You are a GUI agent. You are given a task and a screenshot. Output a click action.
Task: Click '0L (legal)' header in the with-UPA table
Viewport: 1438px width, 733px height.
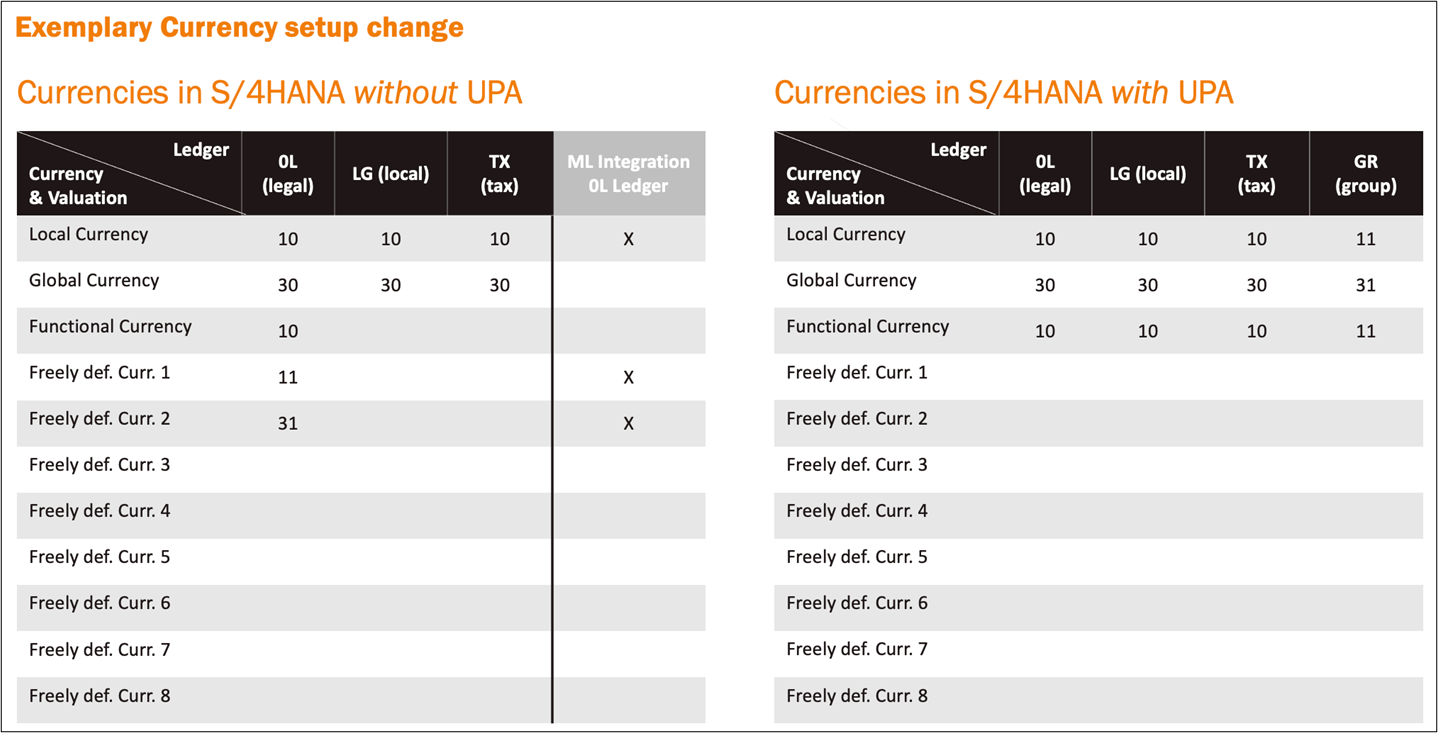1045,173
